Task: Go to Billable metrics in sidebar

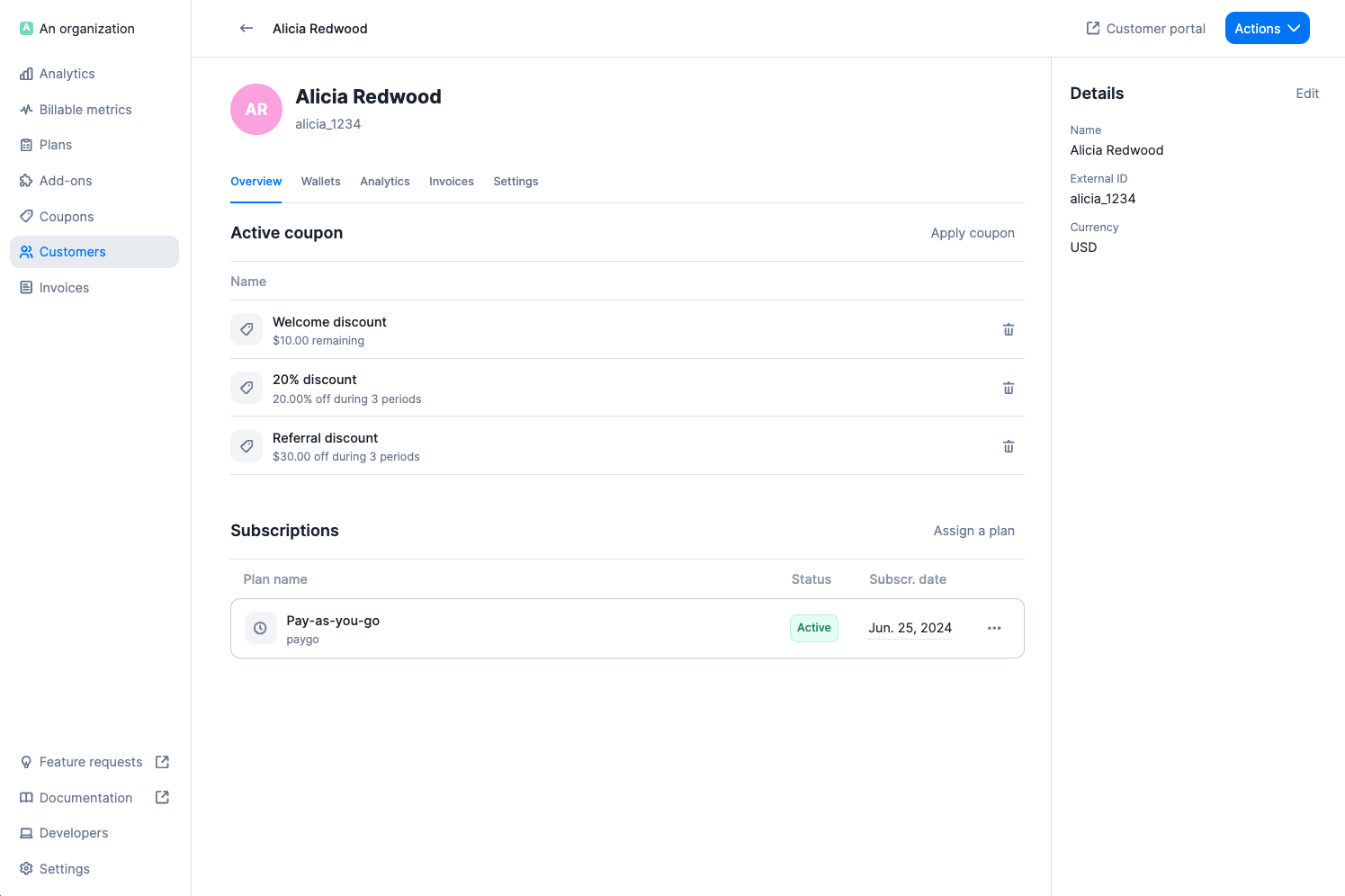Action: 94,110
